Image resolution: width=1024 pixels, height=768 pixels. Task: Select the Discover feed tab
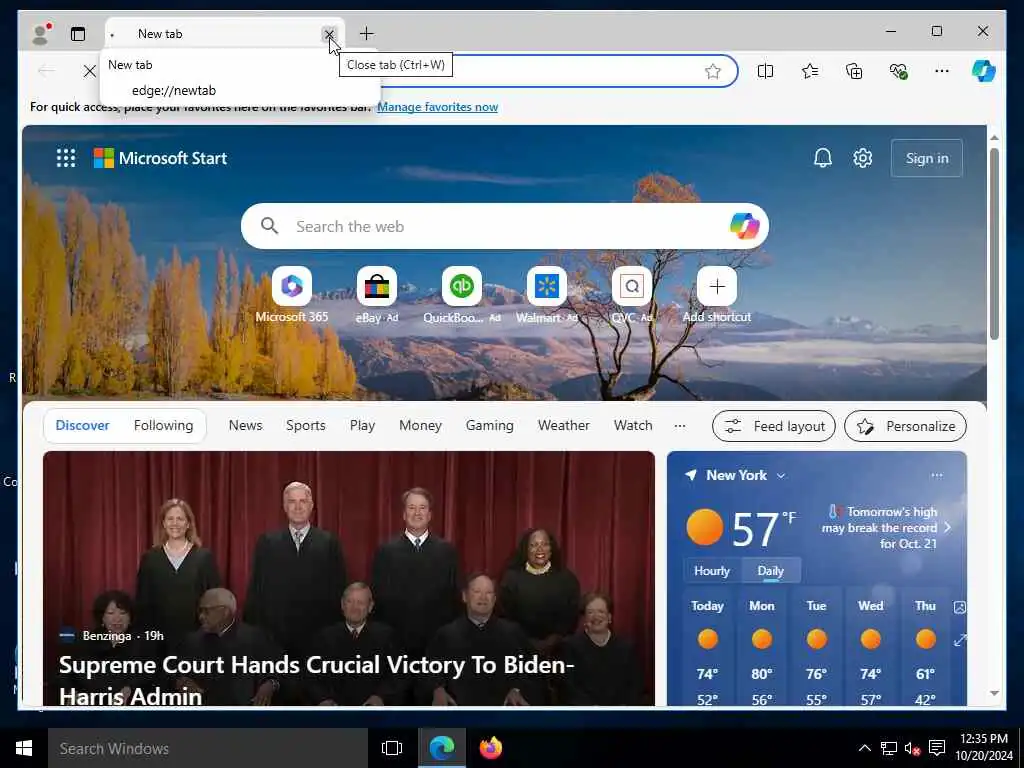pos(82,426)
